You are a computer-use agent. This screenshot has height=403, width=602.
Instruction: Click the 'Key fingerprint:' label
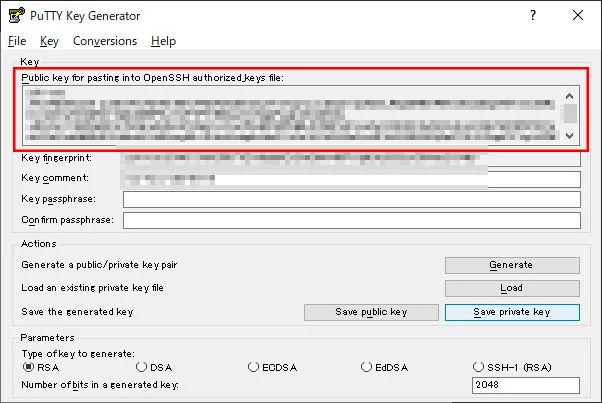pos(56,158)
